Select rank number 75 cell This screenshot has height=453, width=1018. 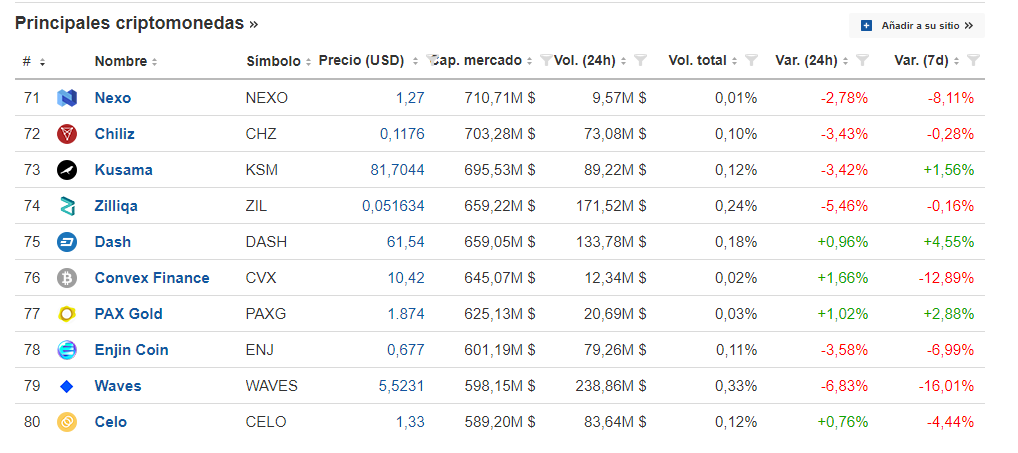[x=32, y=242]
